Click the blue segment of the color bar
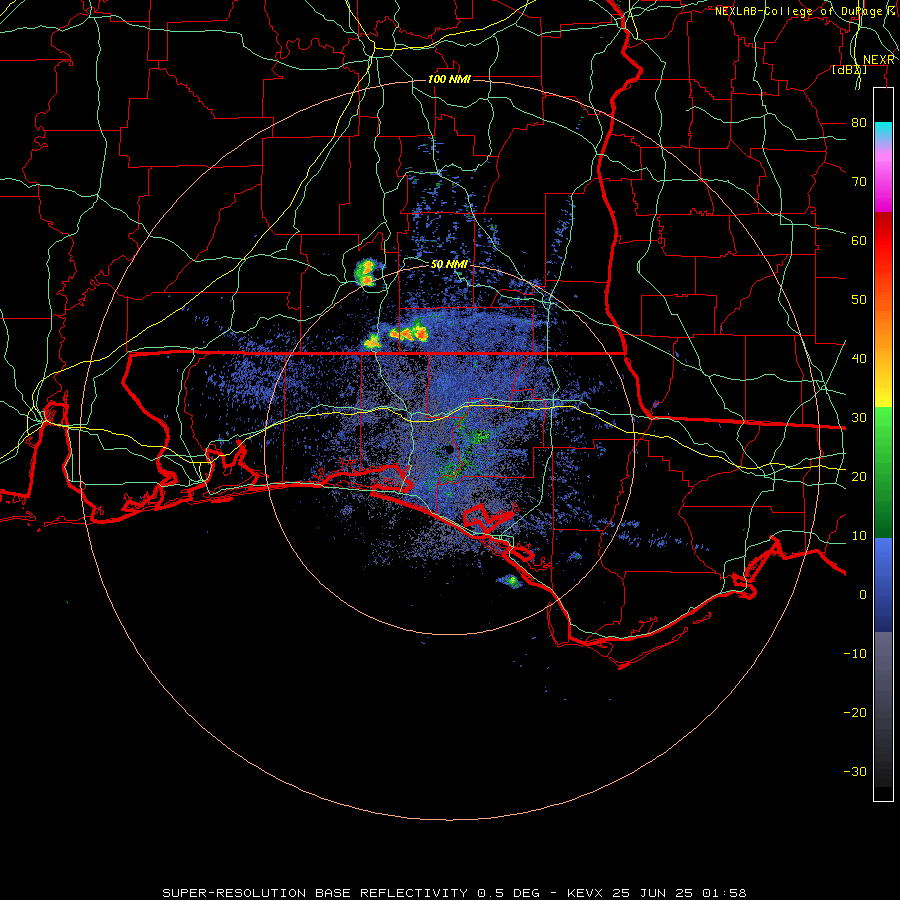This screenshot has width=900, height=900. (883, 585)
